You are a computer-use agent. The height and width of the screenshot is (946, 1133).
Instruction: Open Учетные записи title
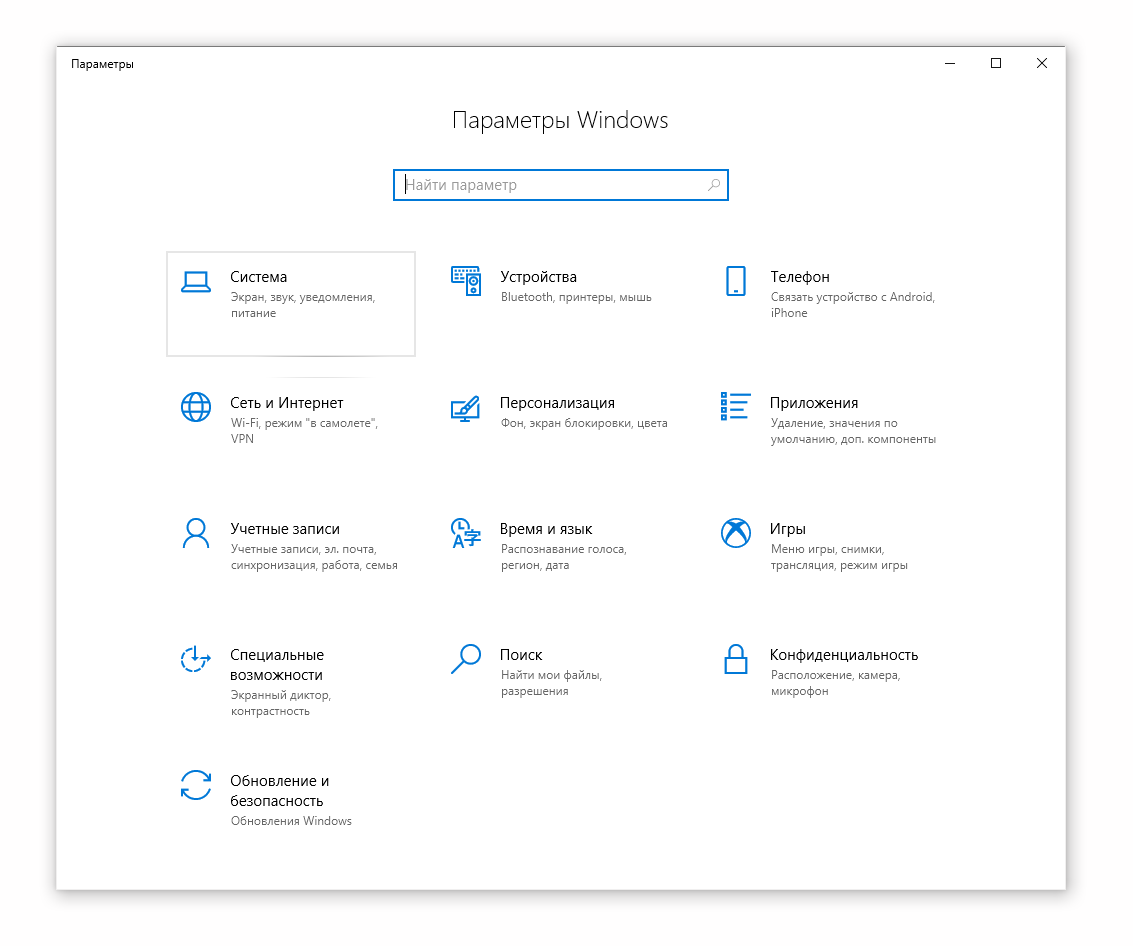click(285, 529)
